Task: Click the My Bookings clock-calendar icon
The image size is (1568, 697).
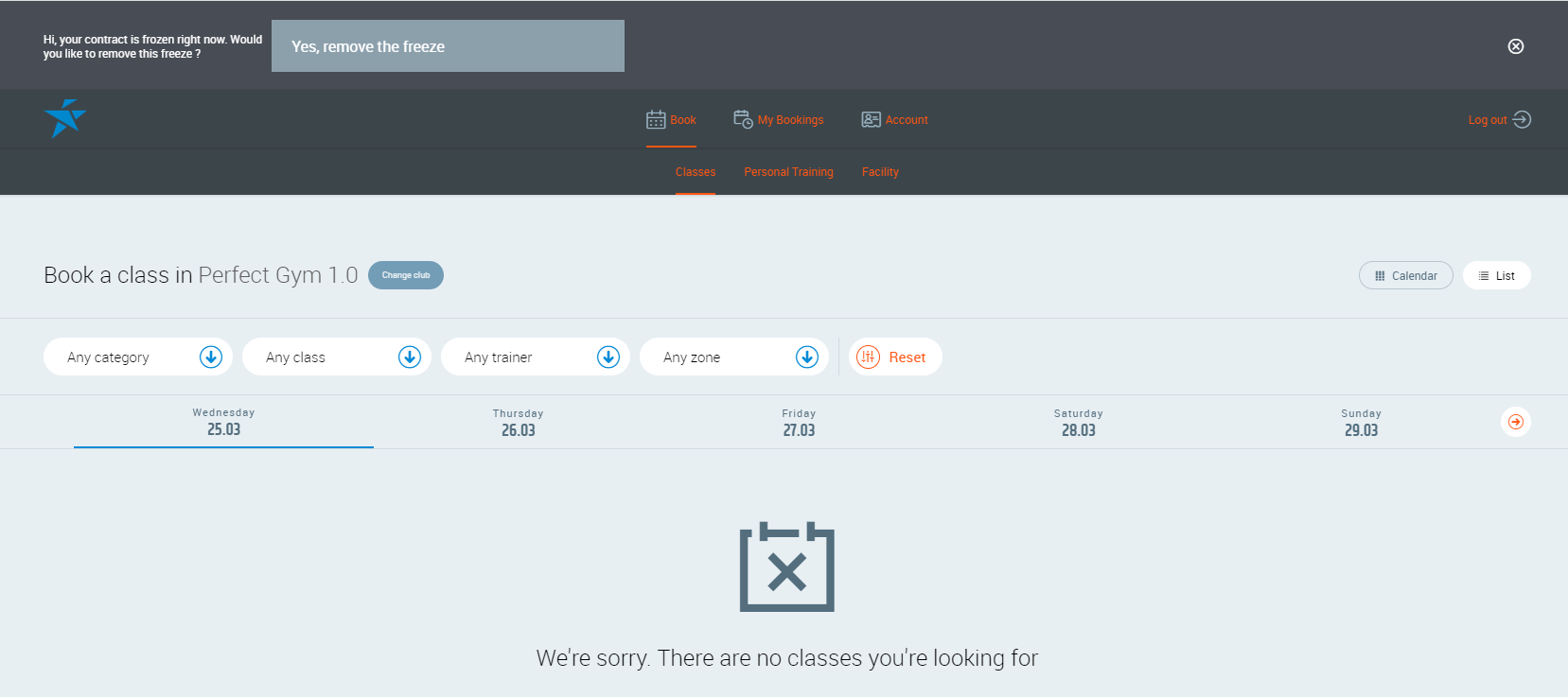Action: coord(743,119)
